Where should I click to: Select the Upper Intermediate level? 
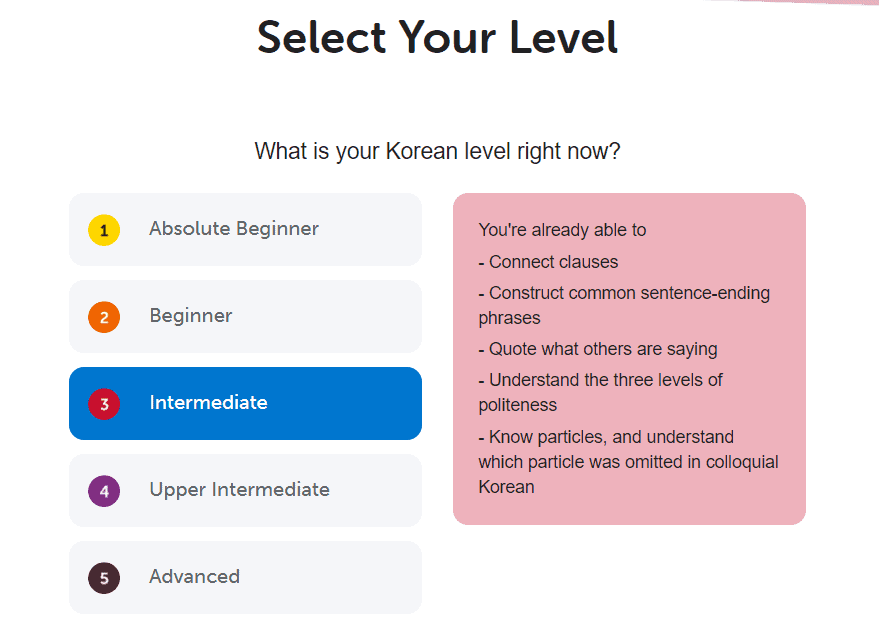(x=245, y=490)
